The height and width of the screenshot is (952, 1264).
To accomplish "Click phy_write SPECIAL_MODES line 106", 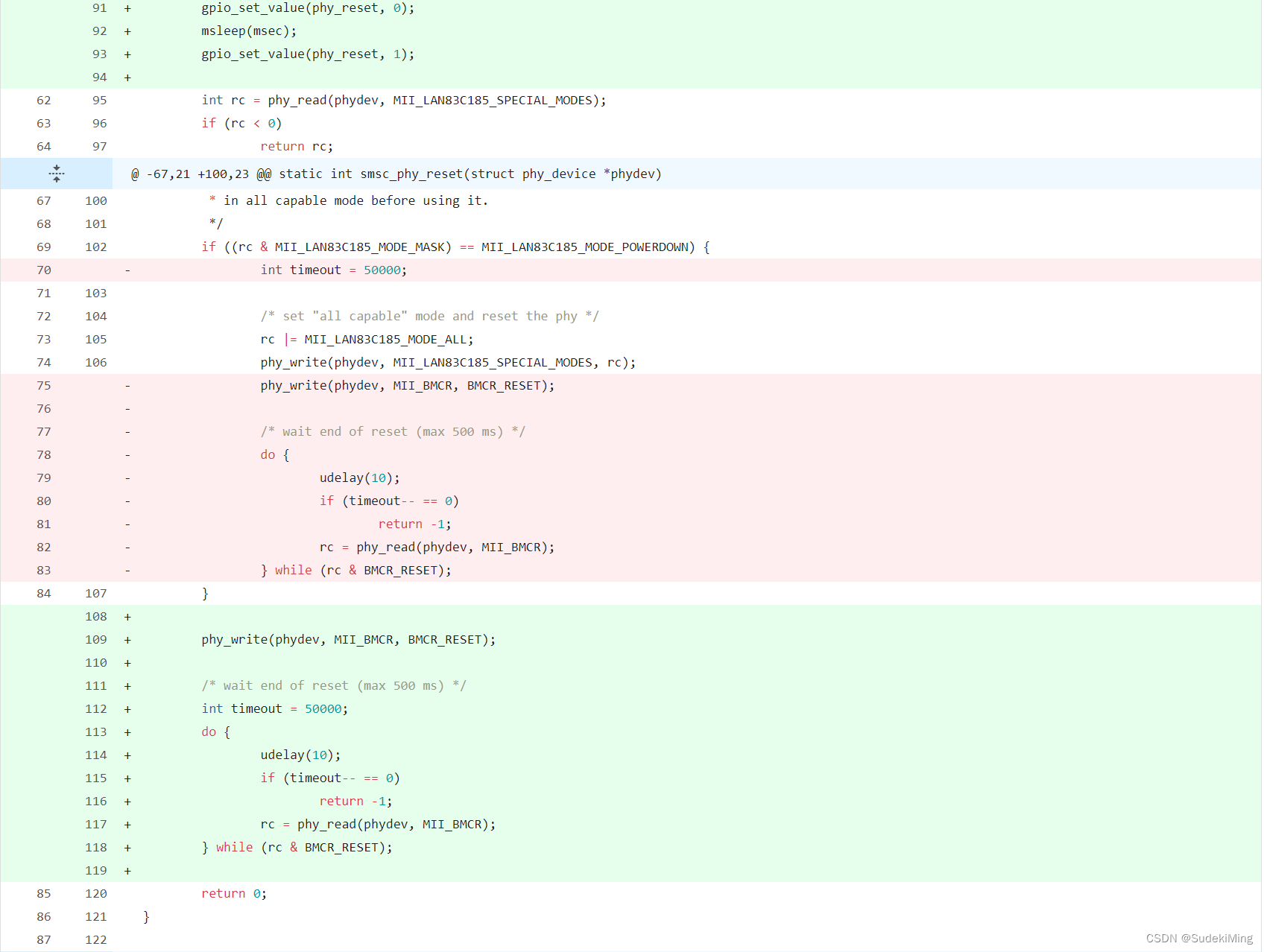I will click(x=448, y=362).
